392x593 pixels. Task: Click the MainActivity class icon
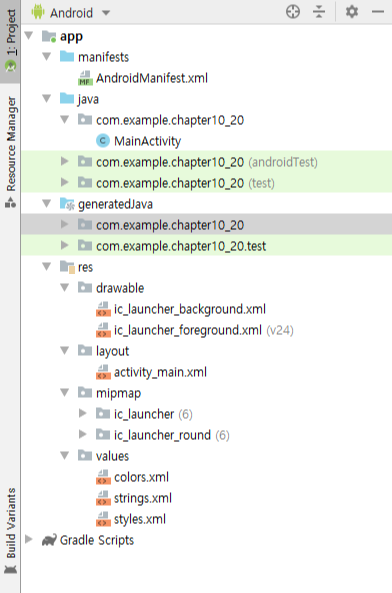103,141
